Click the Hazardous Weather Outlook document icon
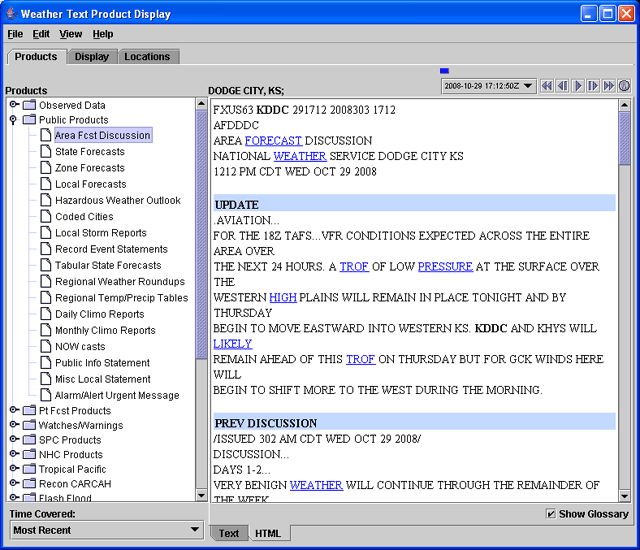 (45, 200)
